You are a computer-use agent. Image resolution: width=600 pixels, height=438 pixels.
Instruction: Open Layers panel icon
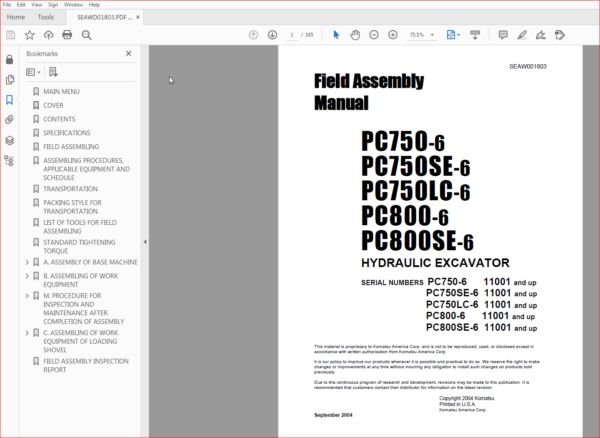tap(10, 140)
